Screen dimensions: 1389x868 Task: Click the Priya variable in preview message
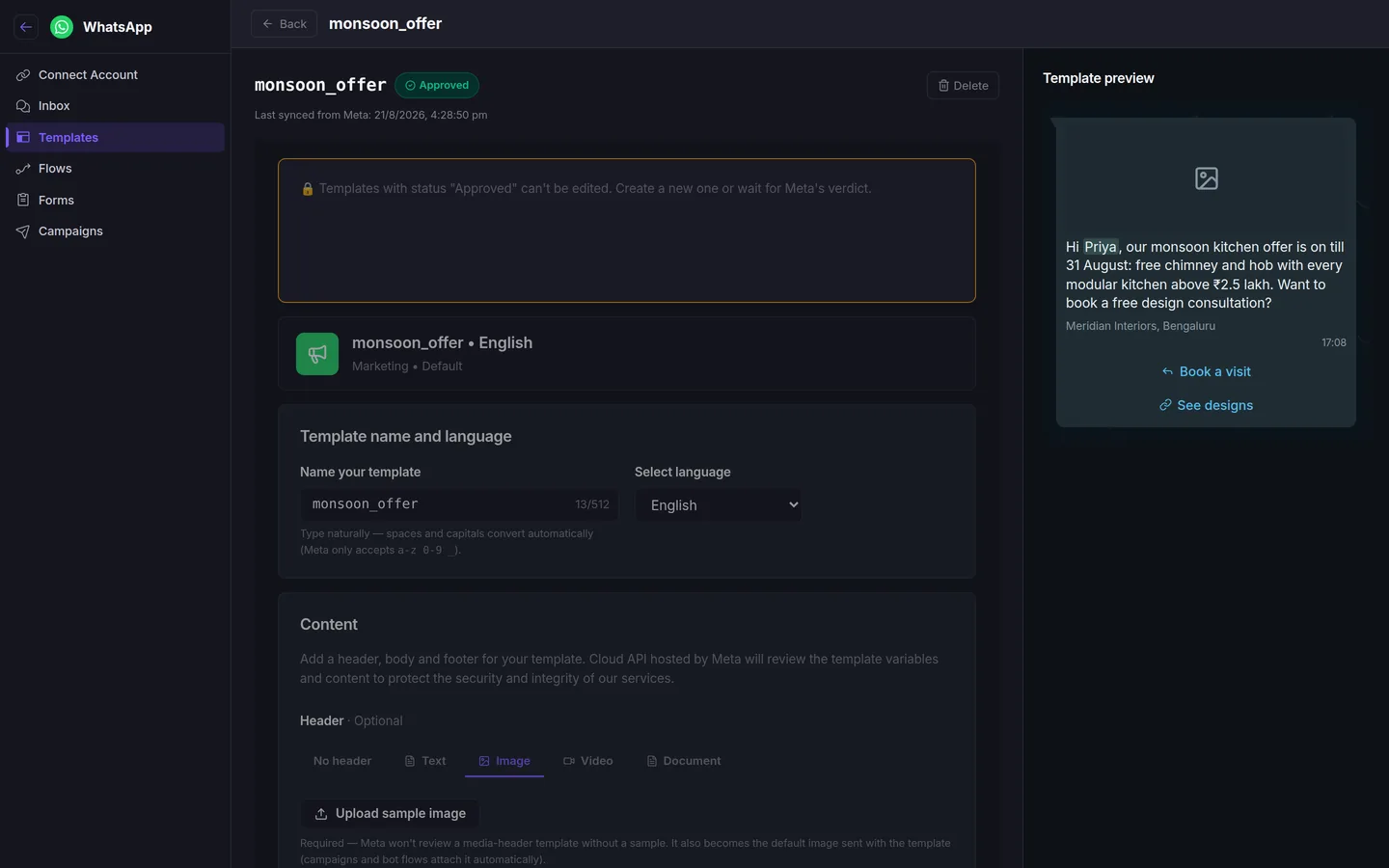click(x=1101, y=247)
